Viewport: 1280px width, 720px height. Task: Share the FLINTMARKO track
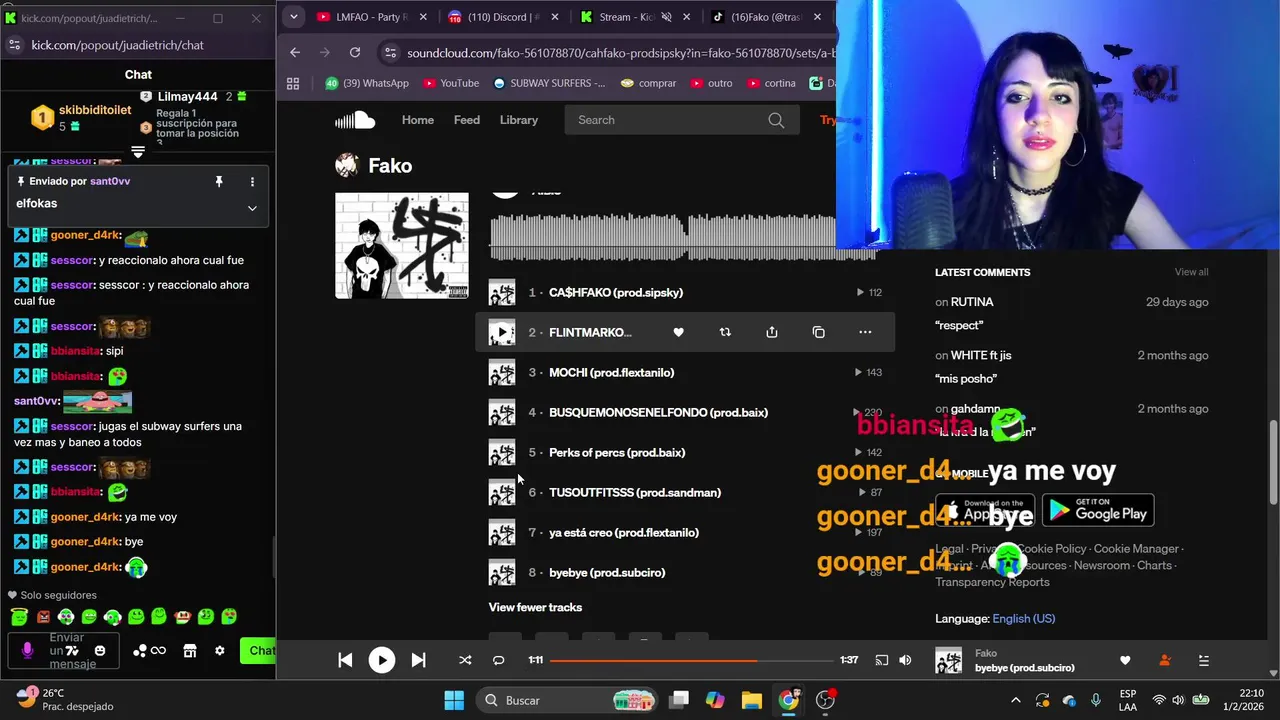[772, 332]
